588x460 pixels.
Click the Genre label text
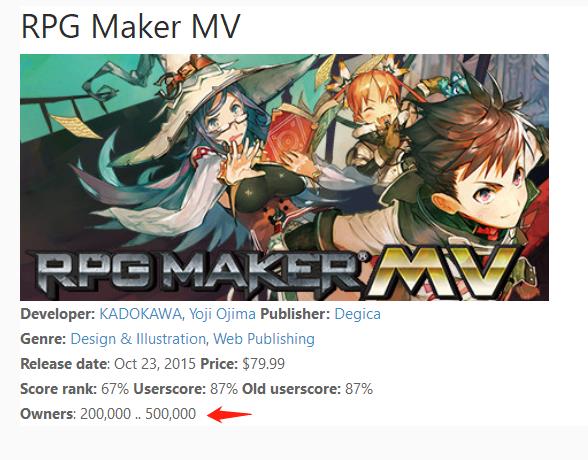pos(43,339)
